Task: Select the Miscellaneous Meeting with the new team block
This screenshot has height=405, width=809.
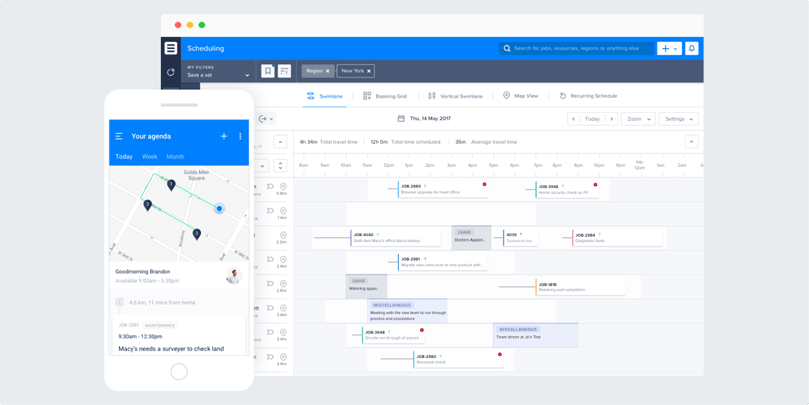Action: click(x=407, y=311)
